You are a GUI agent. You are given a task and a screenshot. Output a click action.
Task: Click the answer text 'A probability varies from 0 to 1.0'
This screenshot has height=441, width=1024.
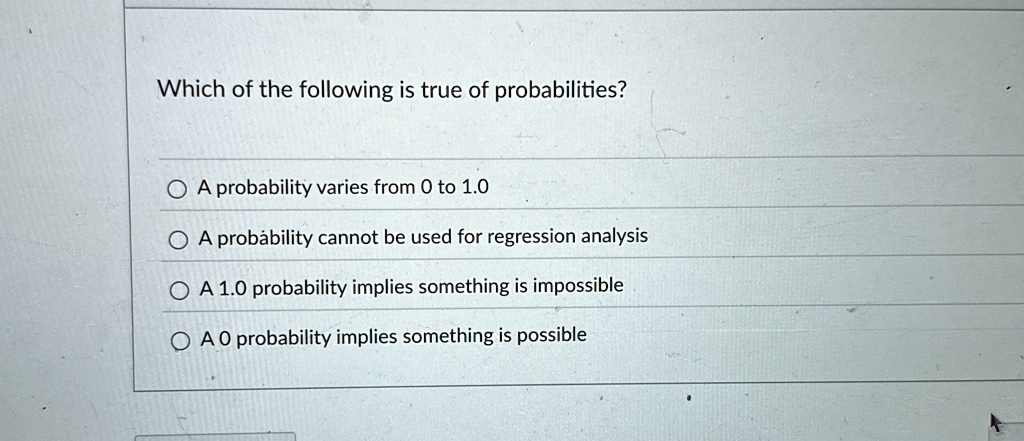coord(344,188)
